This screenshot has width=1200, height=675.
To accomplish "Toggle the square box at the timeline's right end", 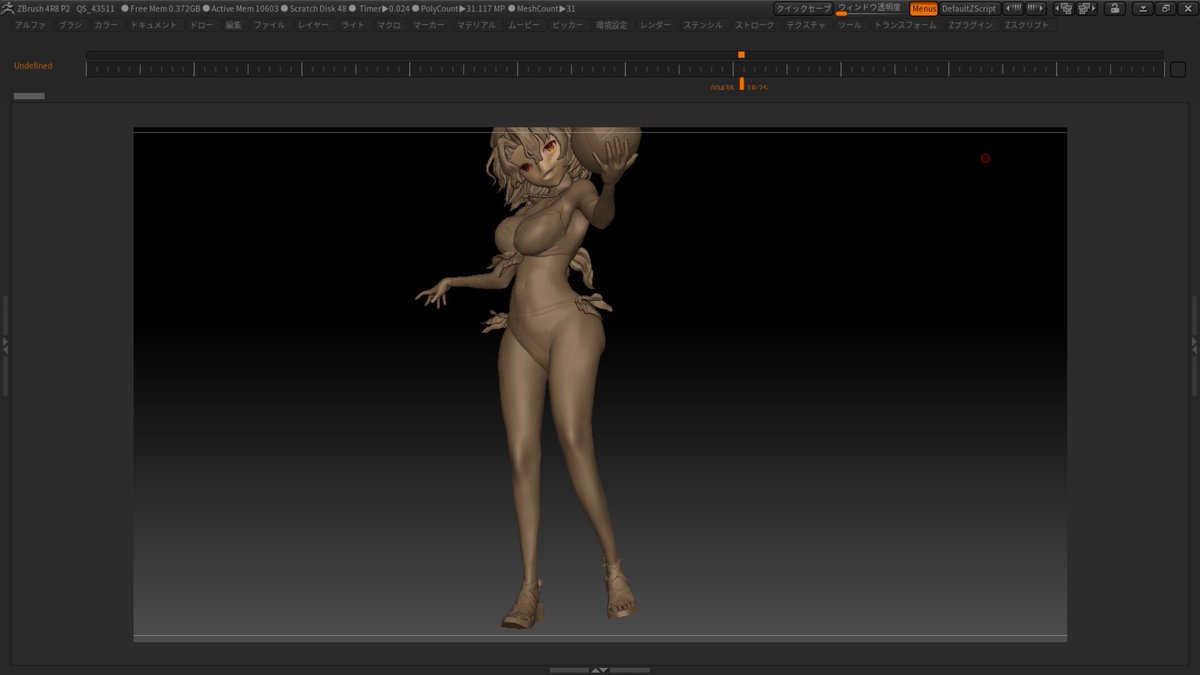I will 1178,69.
